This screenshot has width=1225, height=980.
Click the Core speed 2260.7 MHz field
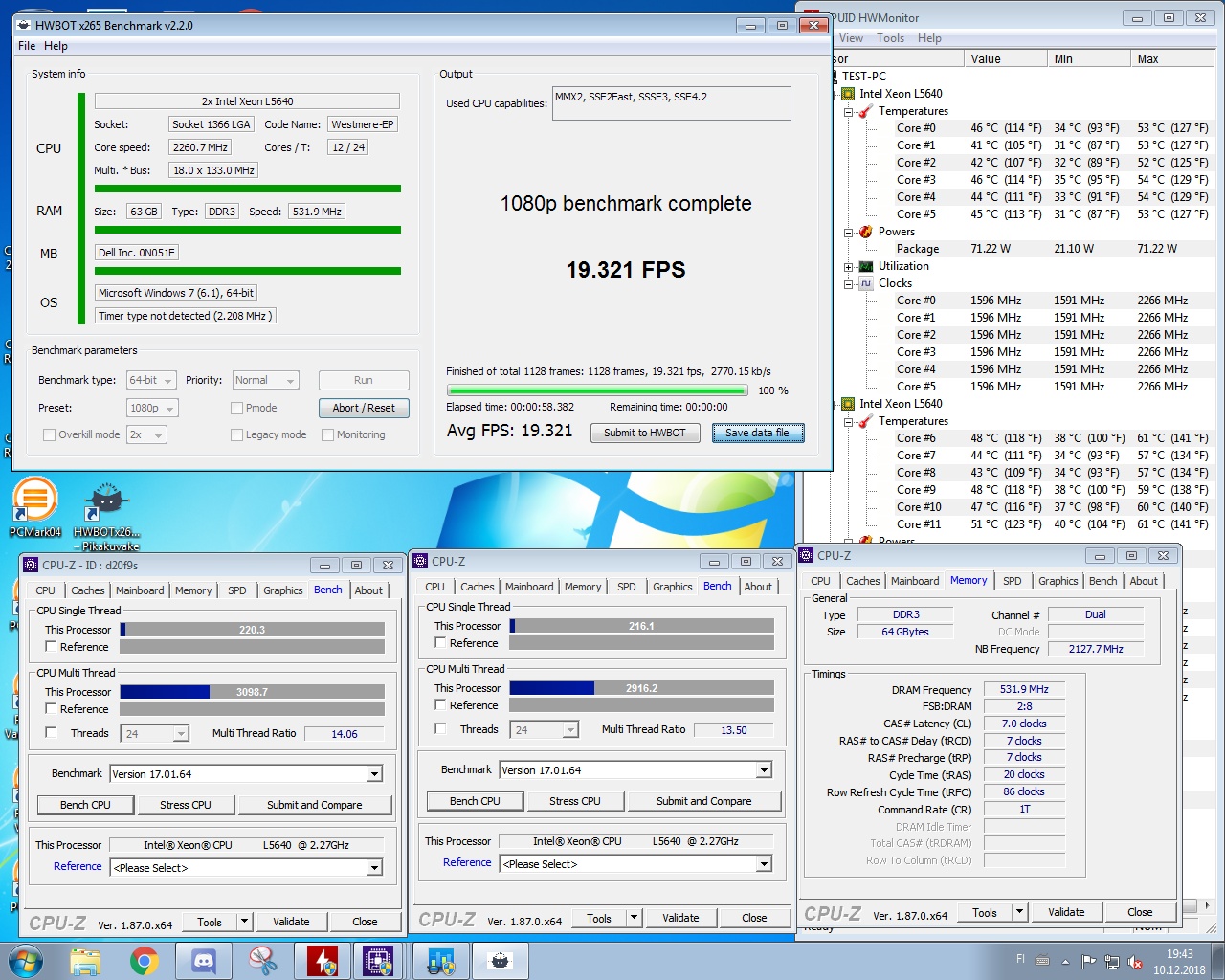point(200,147)
